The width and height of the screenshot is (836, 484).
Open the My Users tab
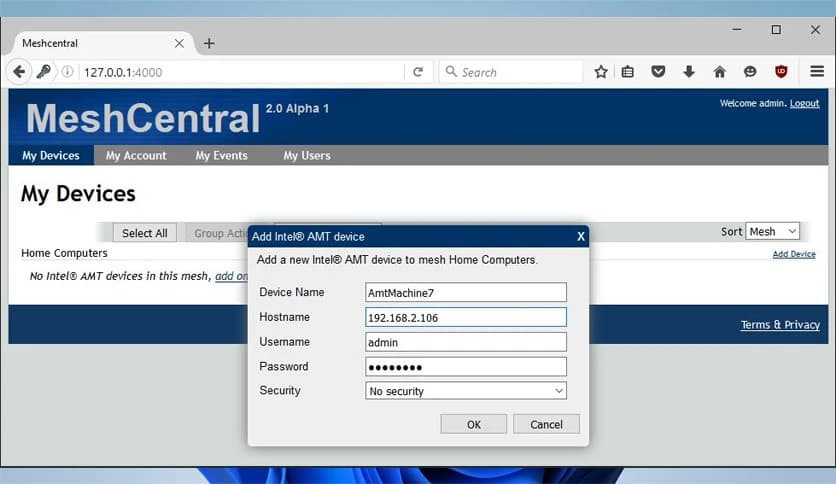coord(307,155)
